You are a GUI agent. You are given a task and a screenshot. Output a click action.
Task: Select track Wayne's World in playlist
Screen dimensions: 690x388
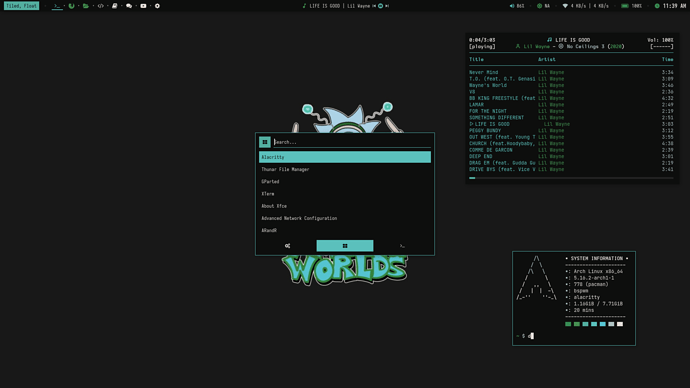[x=571, y=85]
